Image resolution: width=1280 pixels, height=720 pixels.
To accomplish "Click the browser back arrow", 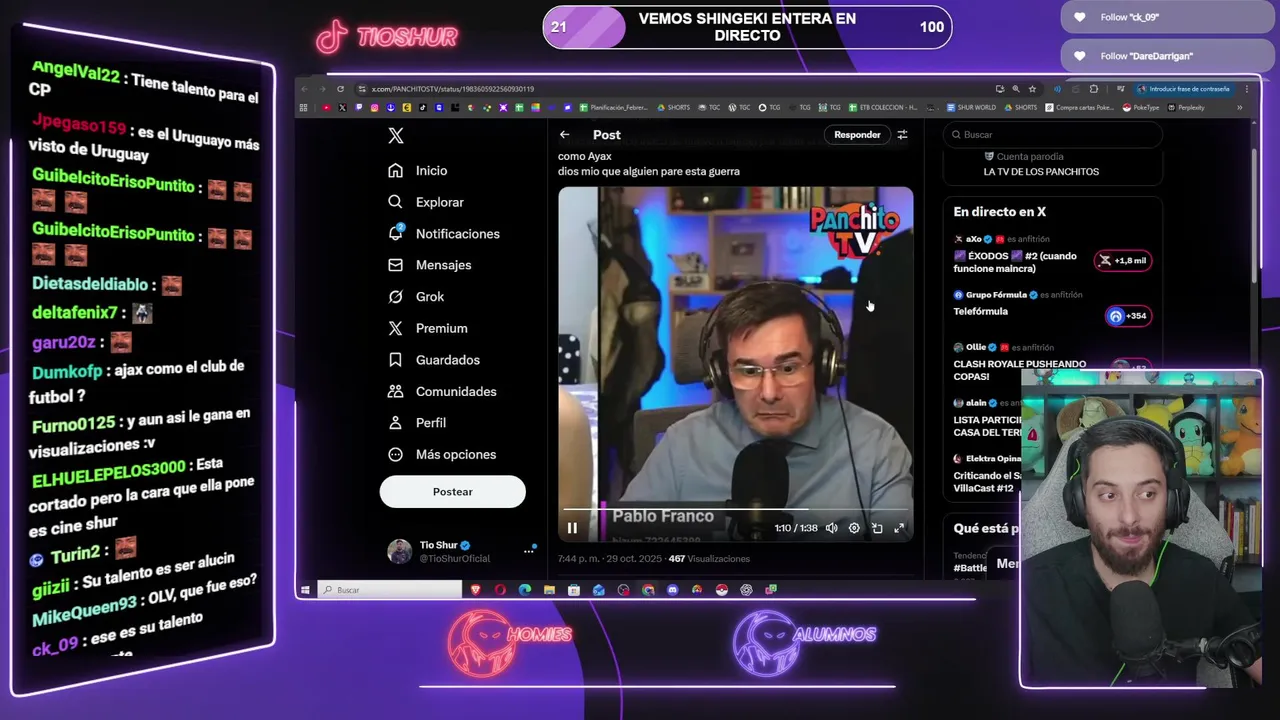I will tap(305, 89).
